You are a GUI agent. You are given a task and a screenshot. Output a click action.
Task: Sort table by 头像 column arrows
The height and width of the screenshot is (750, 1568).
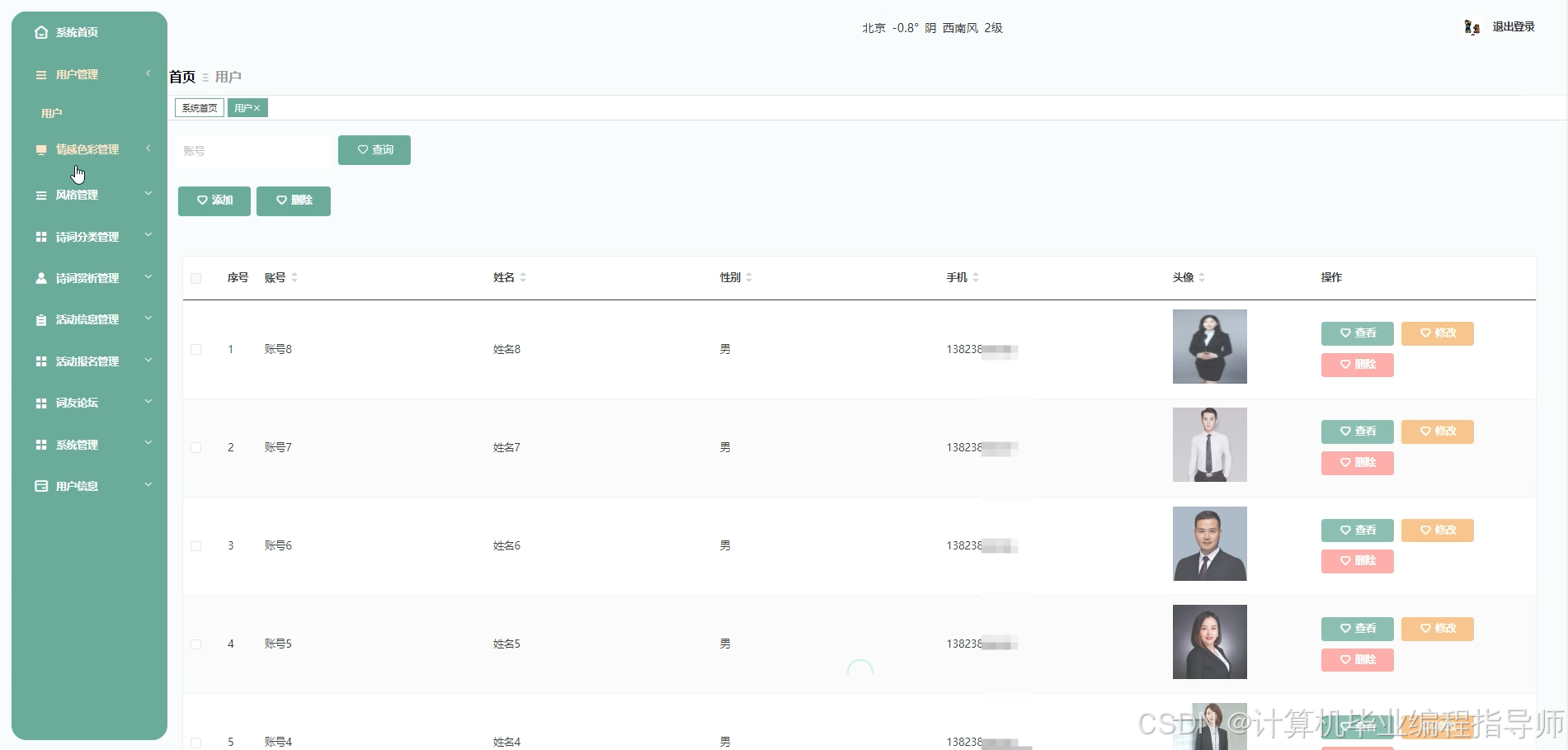(1202, 277)
